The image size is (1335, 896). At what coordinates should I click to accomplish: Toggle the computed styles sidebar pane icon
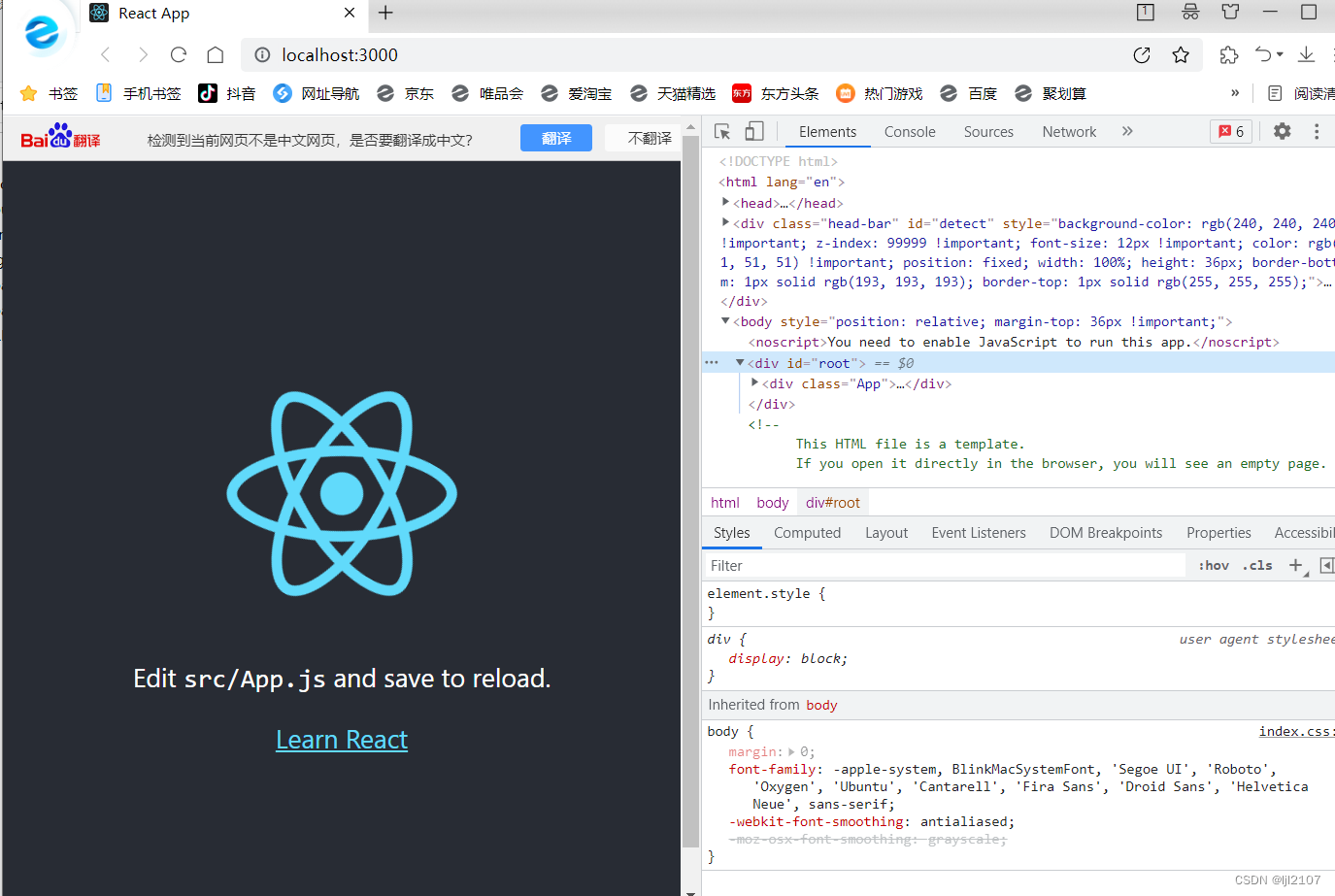(1326, 565)
